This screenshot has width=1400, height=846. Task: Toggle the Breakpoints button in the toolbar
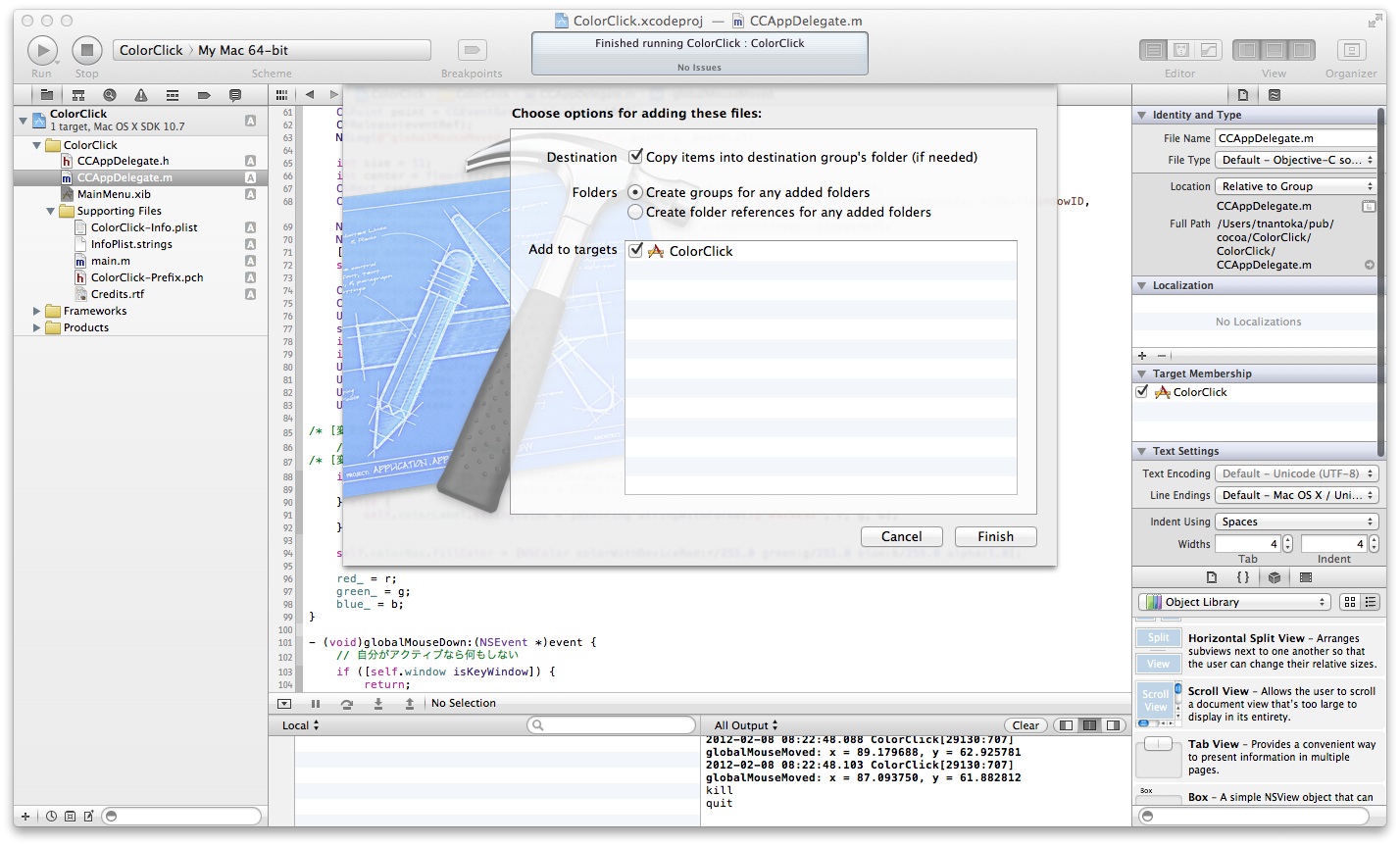click(473, 50)
